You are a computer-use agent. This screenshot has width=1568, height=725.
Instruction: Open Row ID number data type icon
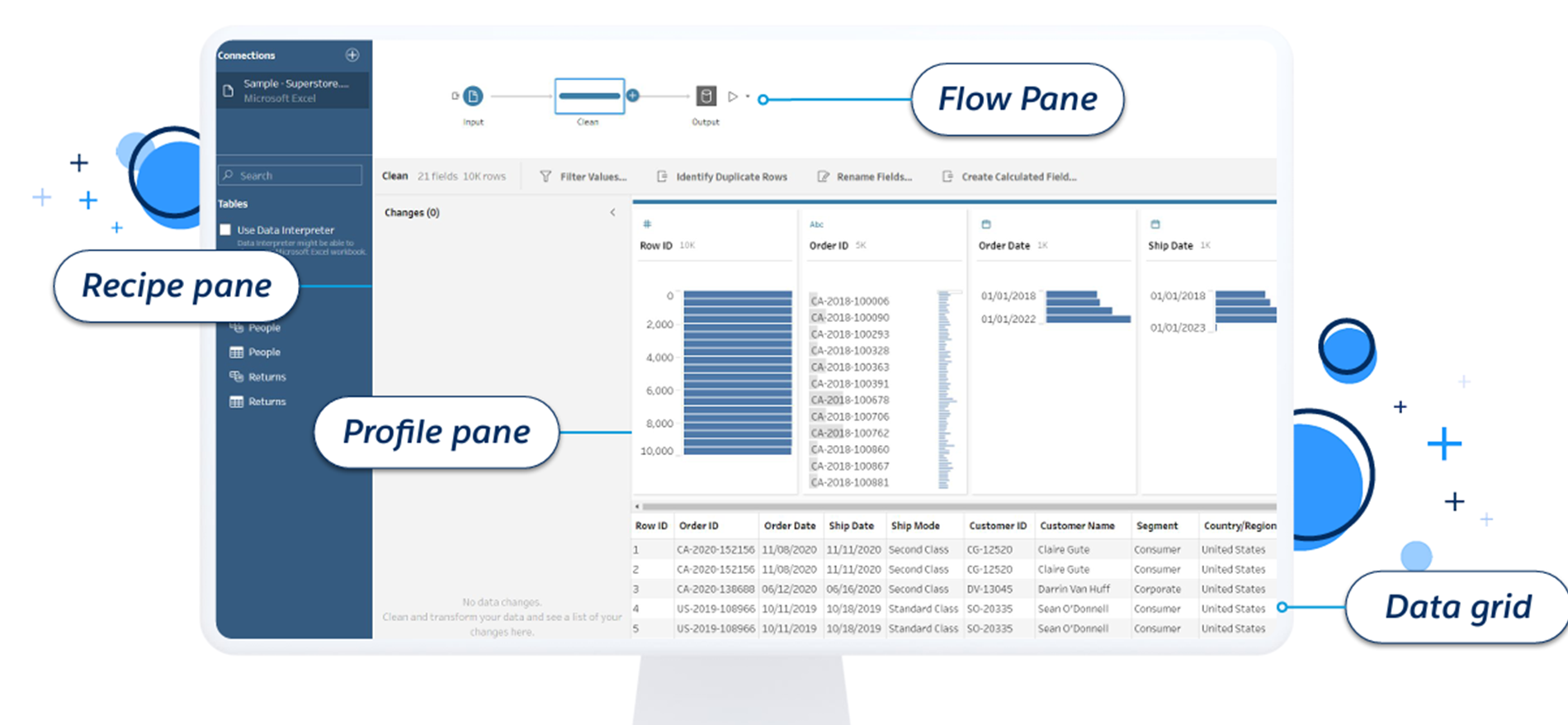click(647, 224)
